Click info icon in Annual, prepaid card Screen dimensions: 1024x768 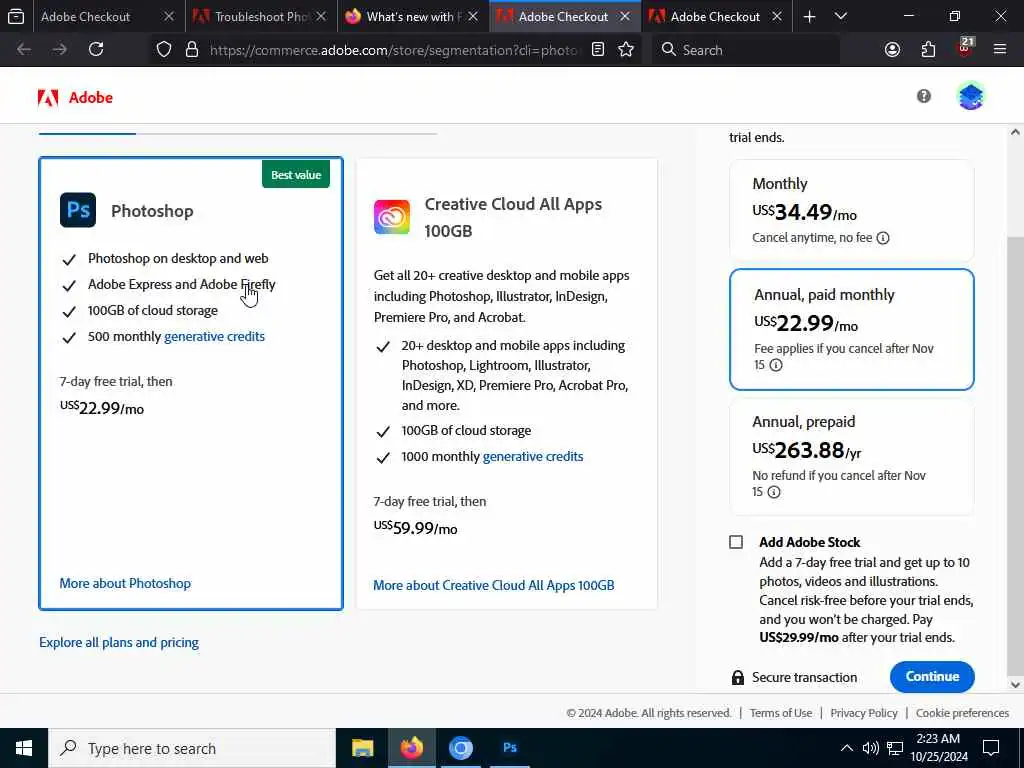tap(774, 492)
